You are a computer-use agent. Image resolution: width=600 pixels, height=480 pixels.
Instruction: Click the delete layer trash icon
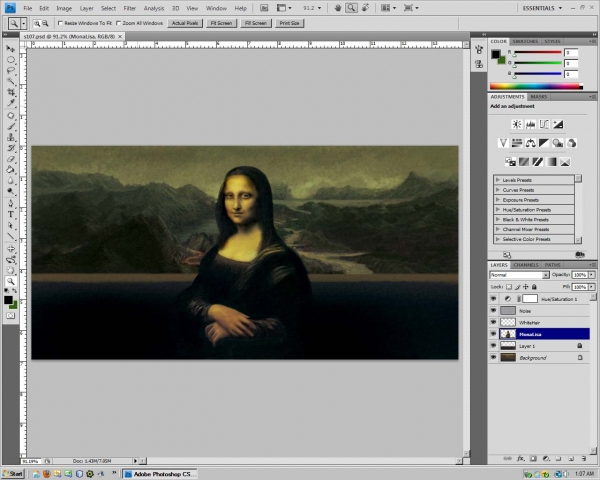point(584,458)
